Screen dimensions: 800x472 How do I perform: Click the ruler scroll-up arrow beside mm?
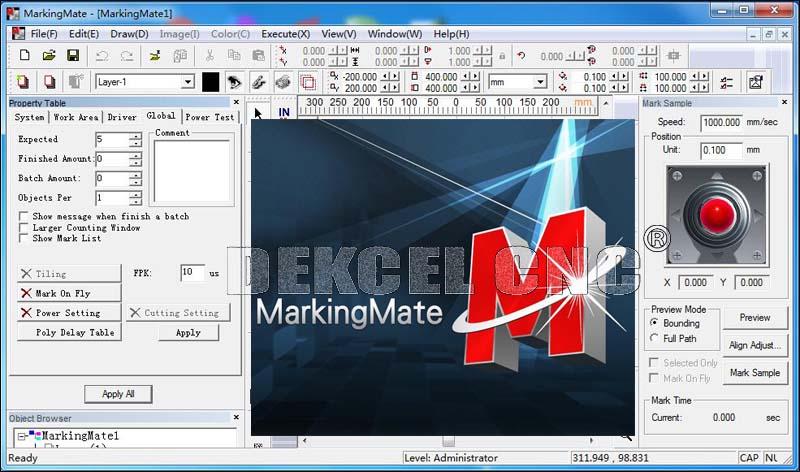pyautogui.click(x=606, y=103)
